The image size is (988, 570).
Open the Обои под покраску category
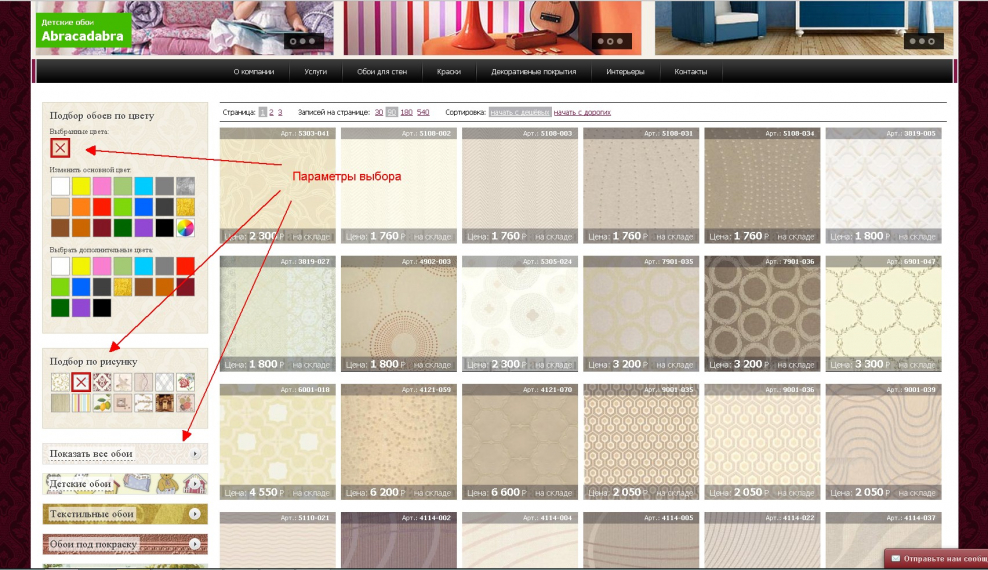coord(125,544)
